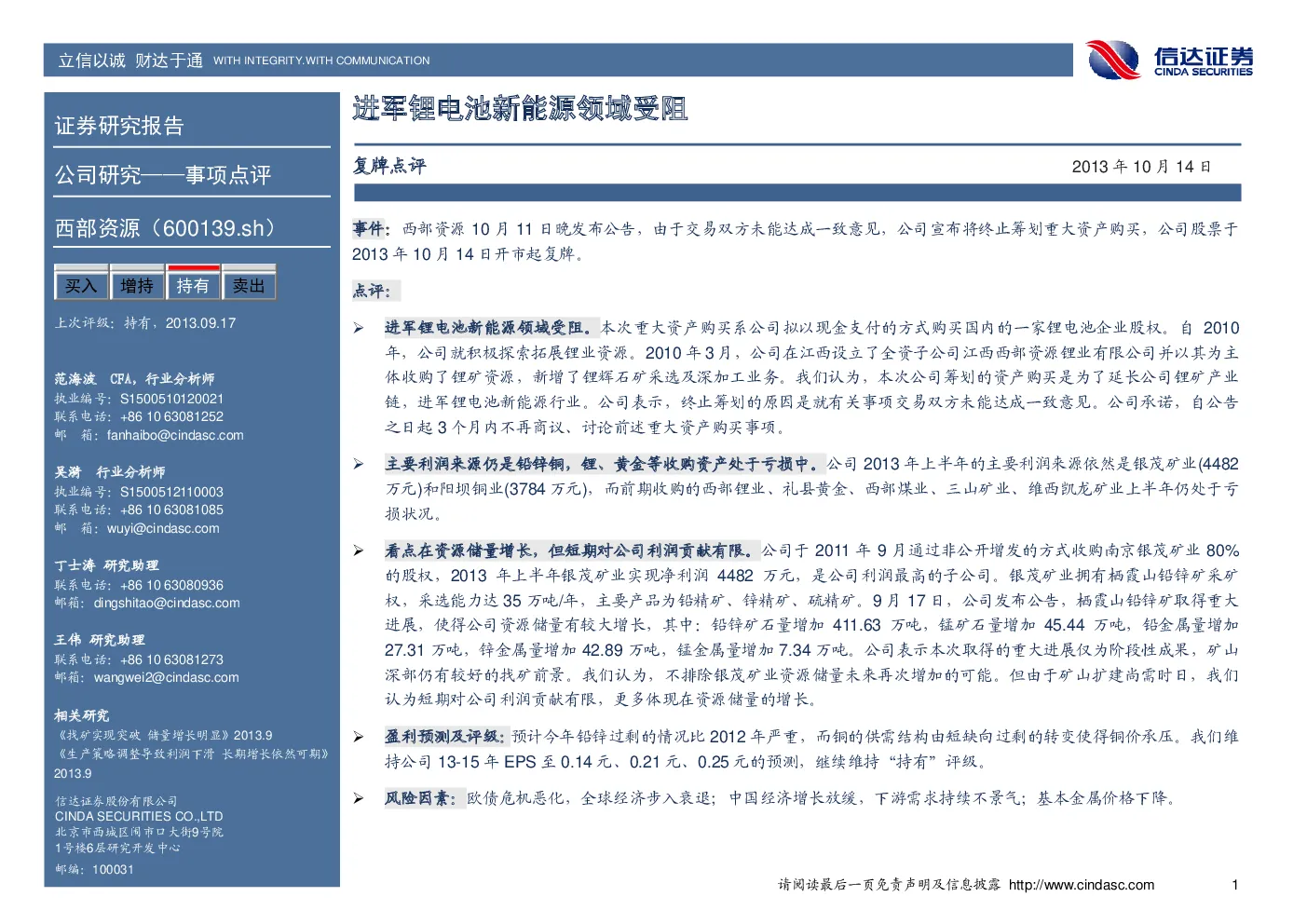Click the 事件： label

tap(372, 228)
